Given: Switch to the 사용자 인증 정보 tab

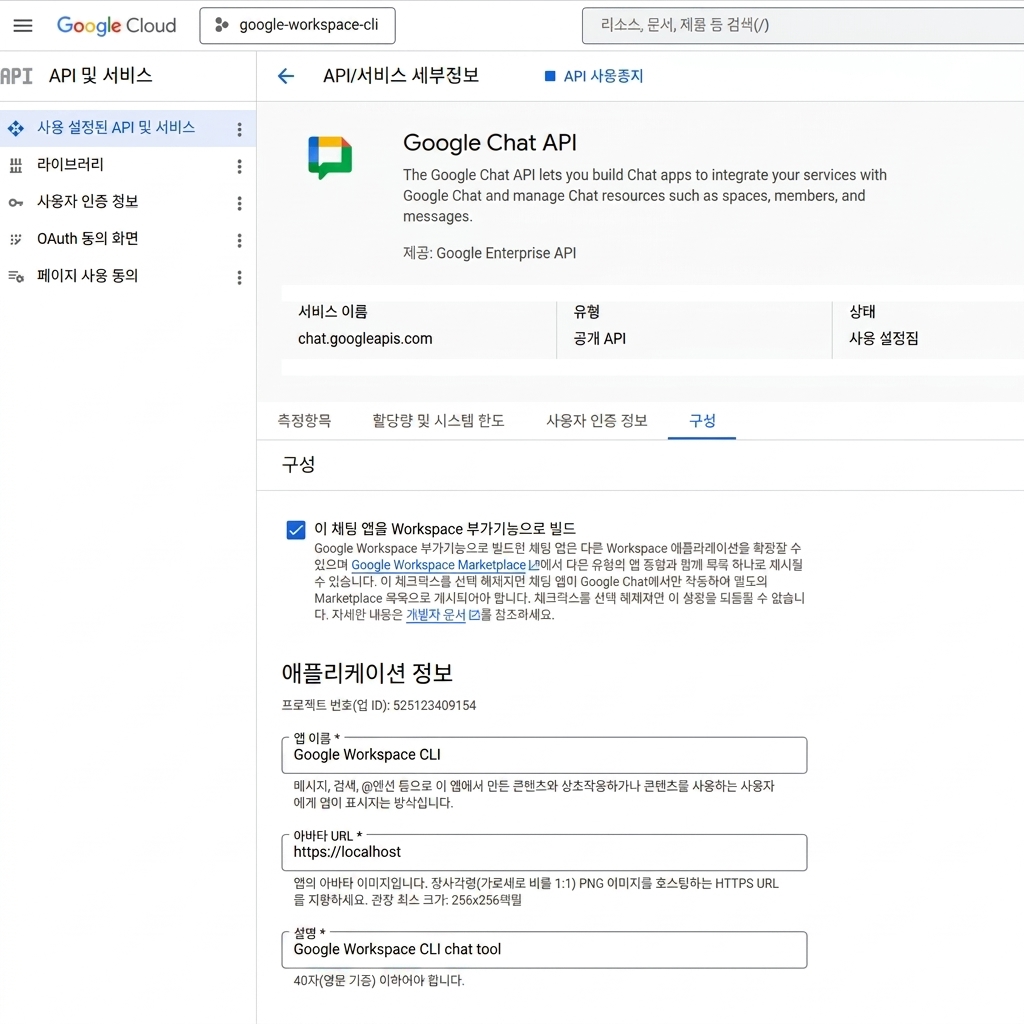Looking at the screenshot, I should 597,421.
